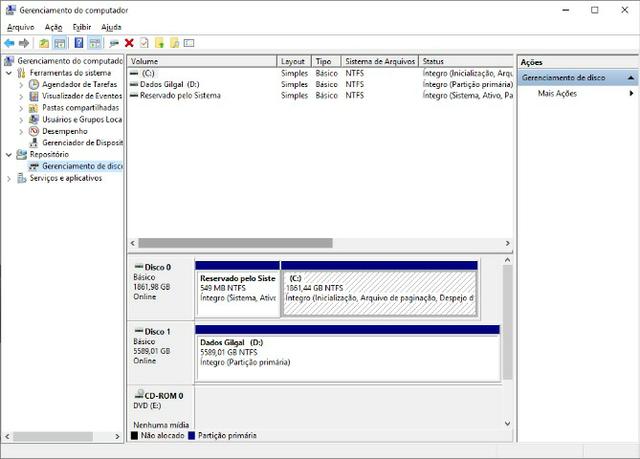Select the Reservado pelo Sistema 549 MB partition

238,289
